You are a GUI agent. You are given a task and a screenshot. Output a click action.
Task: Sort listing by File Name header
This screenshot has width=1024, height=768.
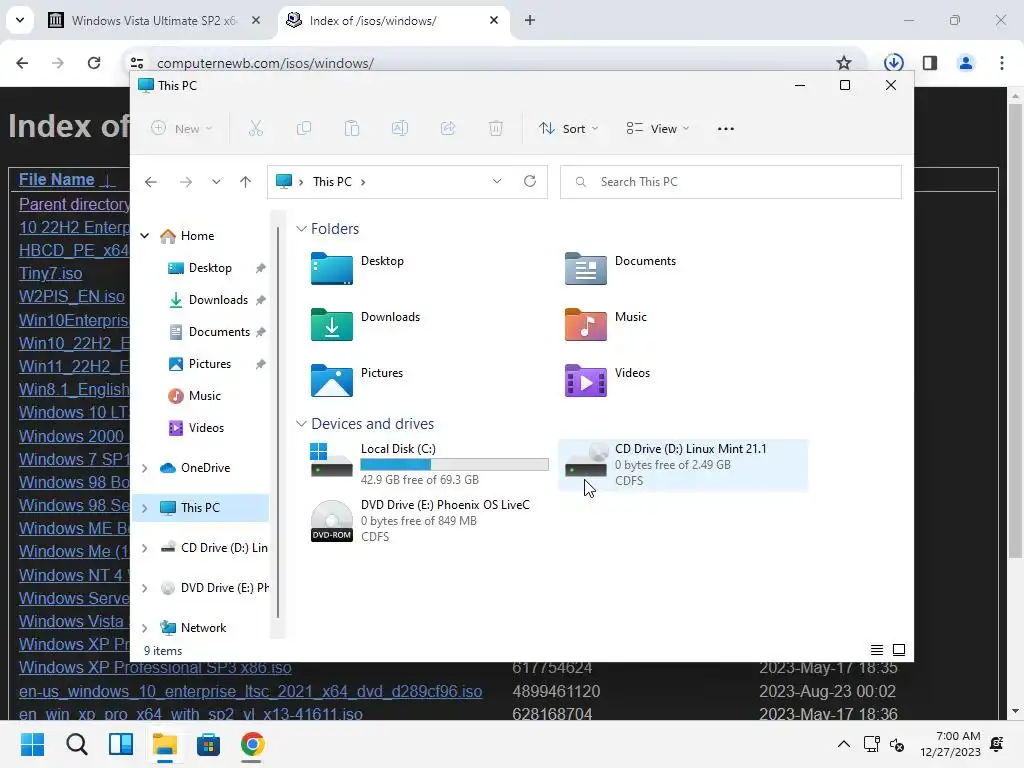[x=57, y=180]
